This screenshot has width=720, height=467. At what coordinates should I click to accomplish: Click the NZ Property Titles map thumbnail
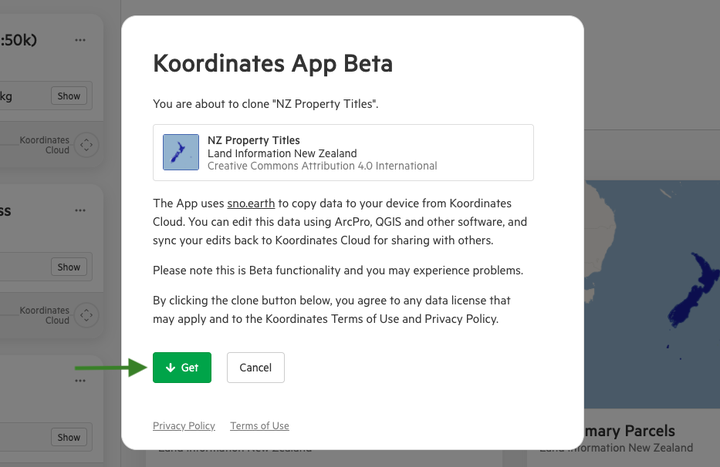[181, 152]
